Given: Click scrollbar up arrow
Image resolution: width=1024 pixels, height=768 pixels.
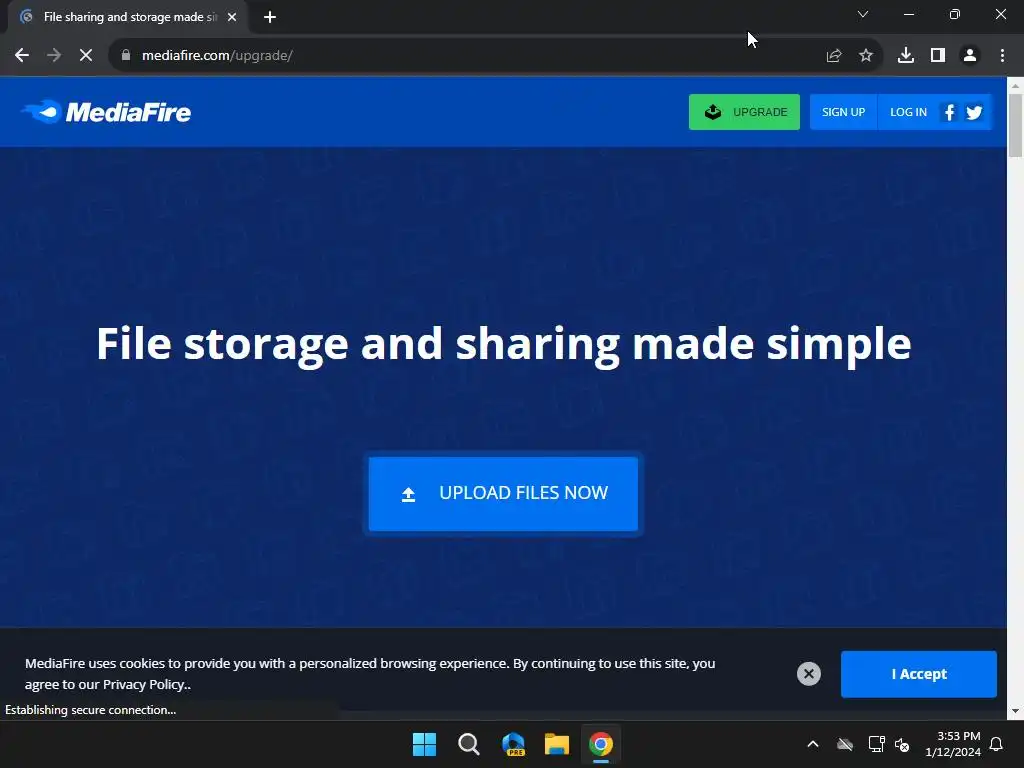Looking at the screenshot, I should point(1015,86).
